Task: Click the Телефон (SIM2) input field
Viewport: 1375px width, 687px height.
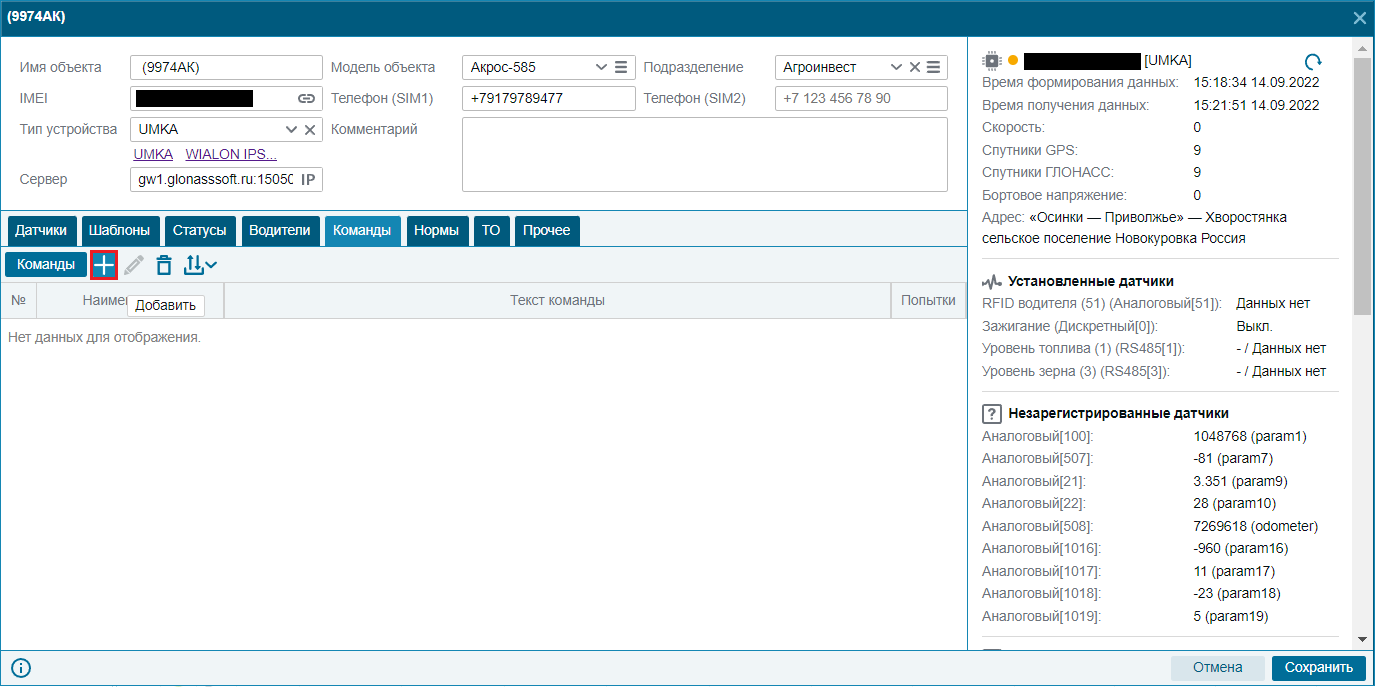Action: 861,98
